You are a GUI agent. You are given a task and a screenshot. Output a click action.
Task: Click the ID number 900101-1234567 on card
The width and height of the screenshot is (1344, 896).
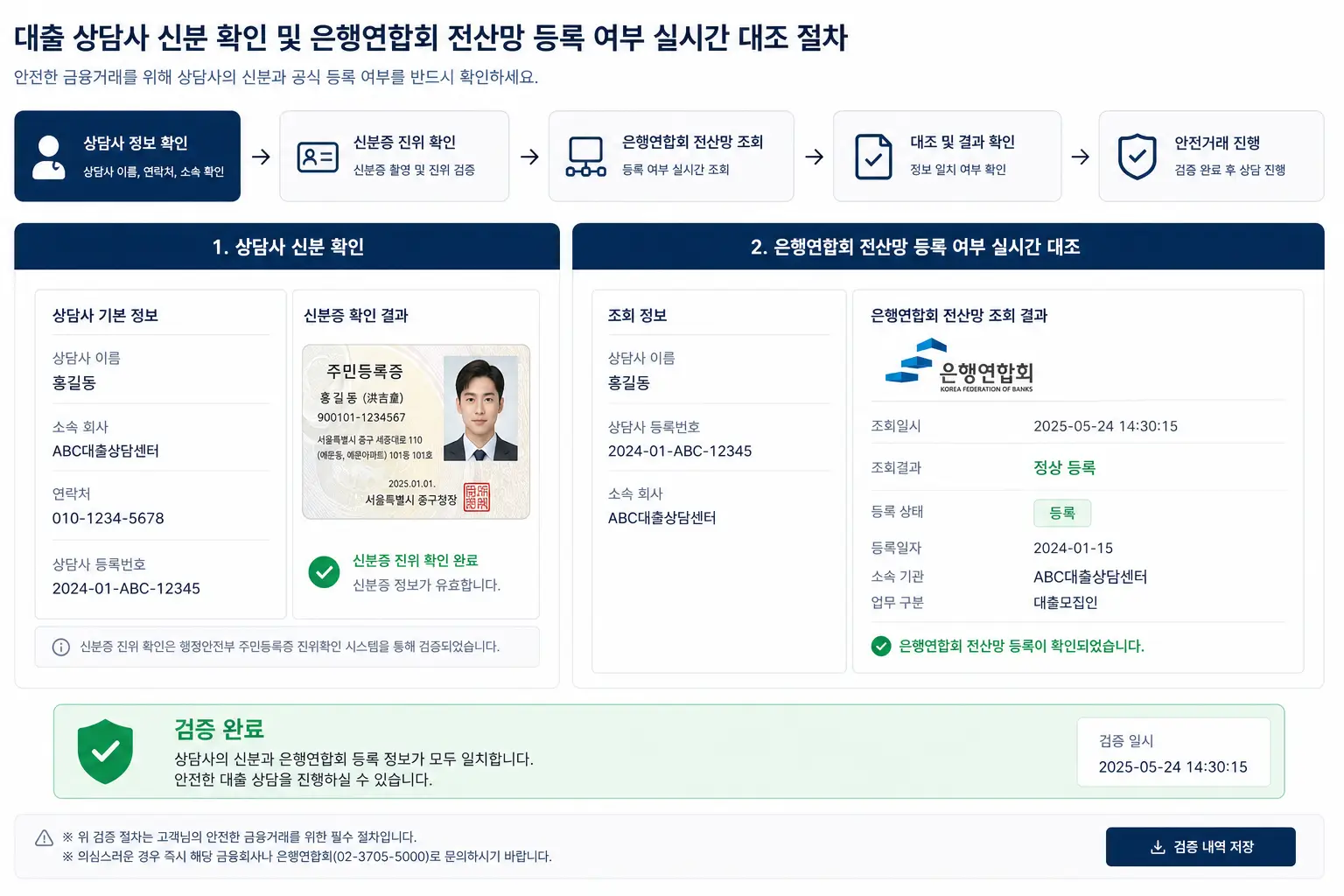(x=361, y=417)
